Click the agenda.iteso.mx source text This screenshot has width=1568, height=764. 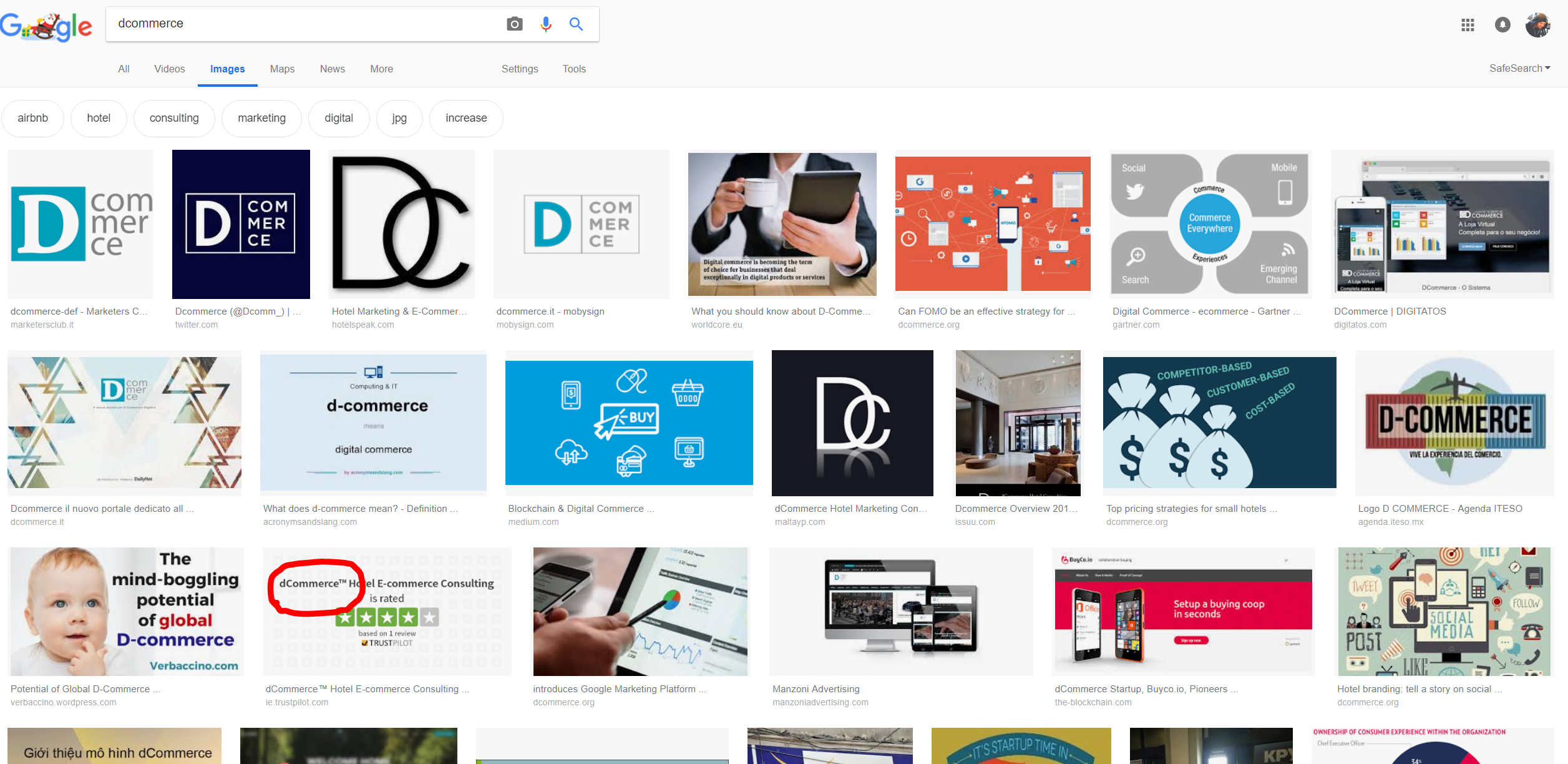pyautogui.click(x=1391, y=522)
